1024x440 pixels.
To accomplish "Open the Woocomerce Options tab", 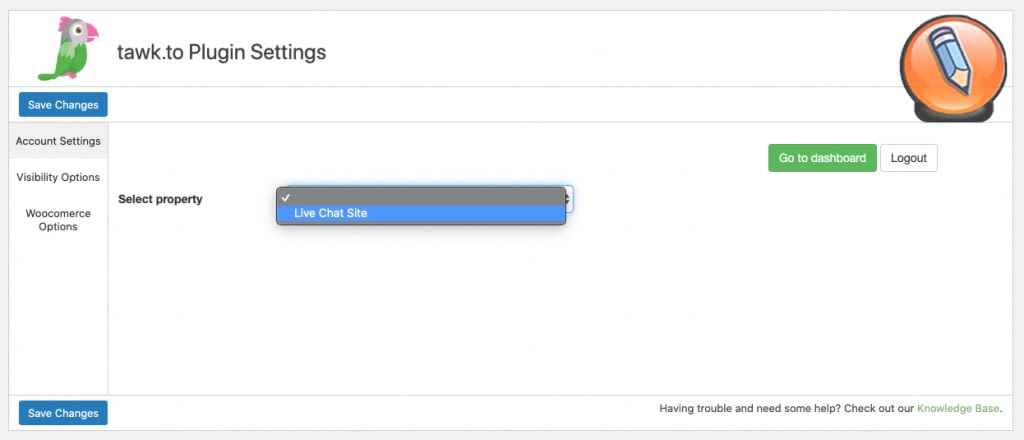I will click(x=58, y=219).
